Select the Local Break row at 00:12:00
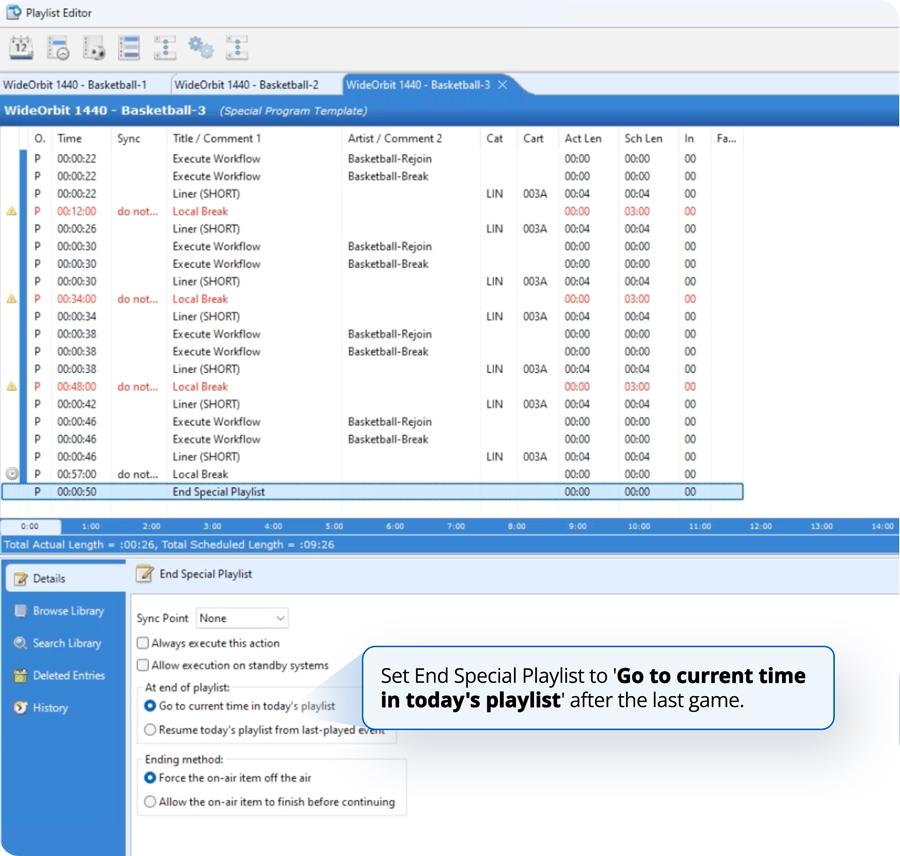 point(372,211)
